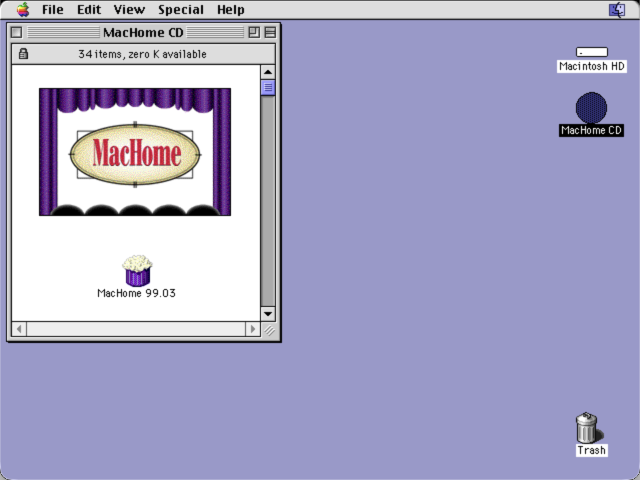Click the 'Macintosh HD' desktop label
The image size is (640, 480).
click(591, 66)
